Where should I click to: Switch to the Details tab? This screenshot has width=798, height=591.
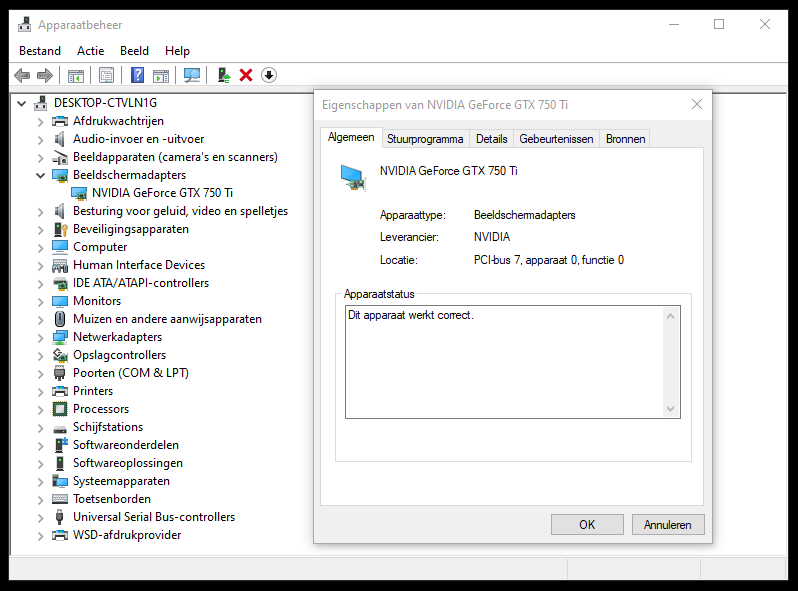click(x=492, y=139)
